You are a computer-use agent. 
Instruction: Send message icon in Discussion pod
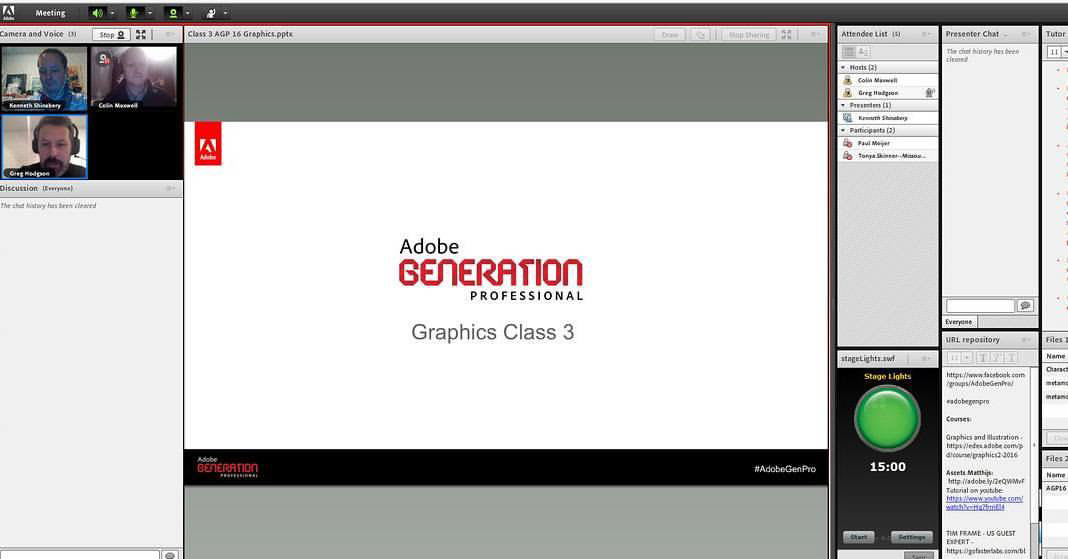tap(170, 555)
